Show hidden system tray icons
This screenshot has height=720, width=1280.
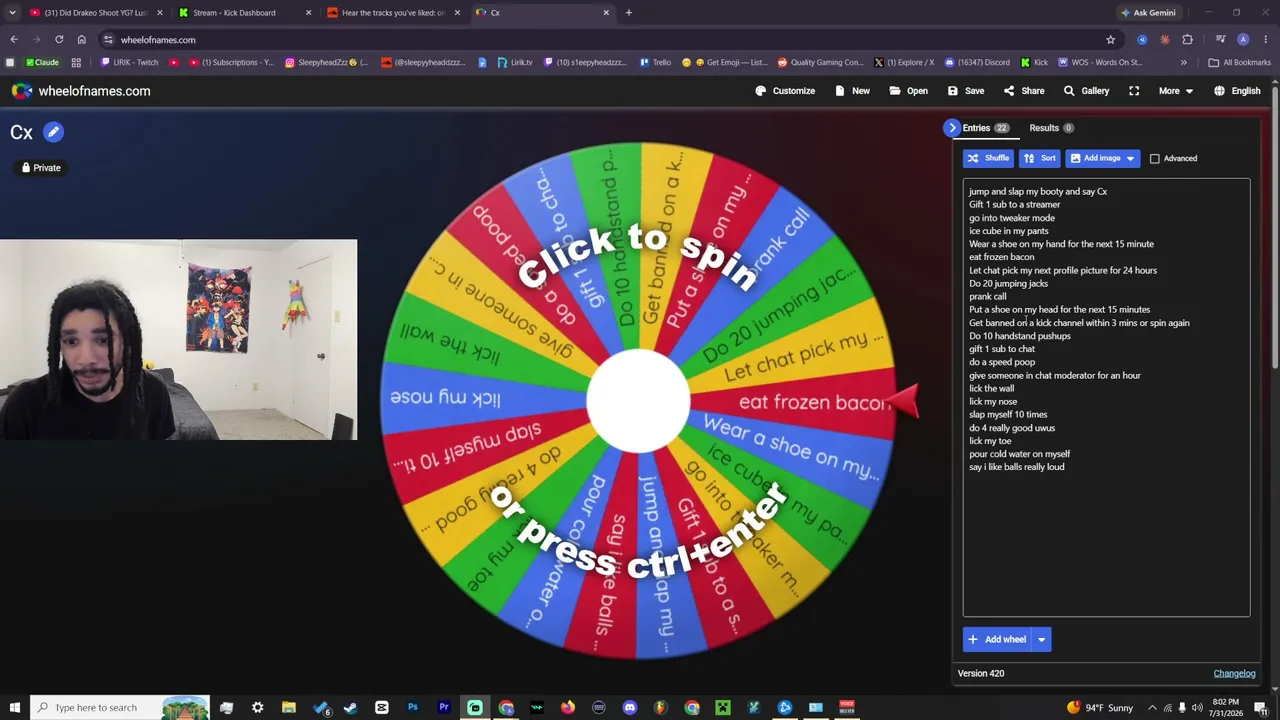click(1151, 708)
